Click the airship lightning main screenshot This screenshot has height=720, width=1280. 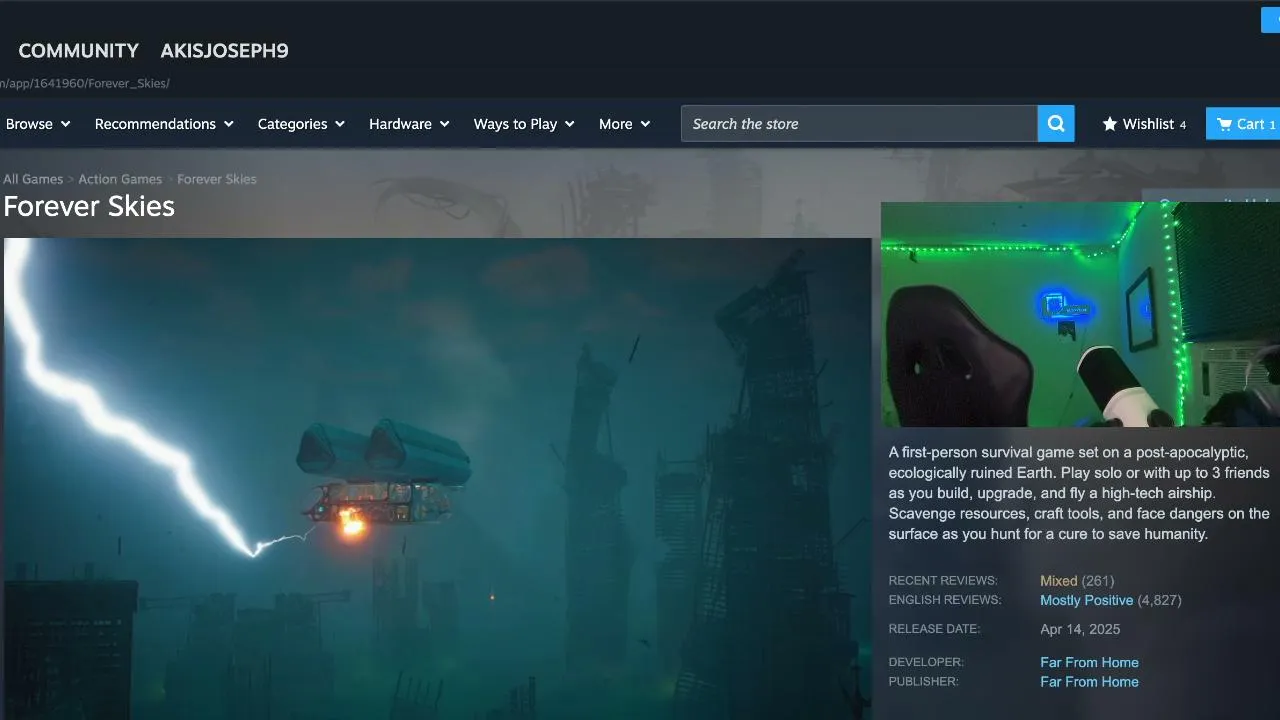pos(437,479)
